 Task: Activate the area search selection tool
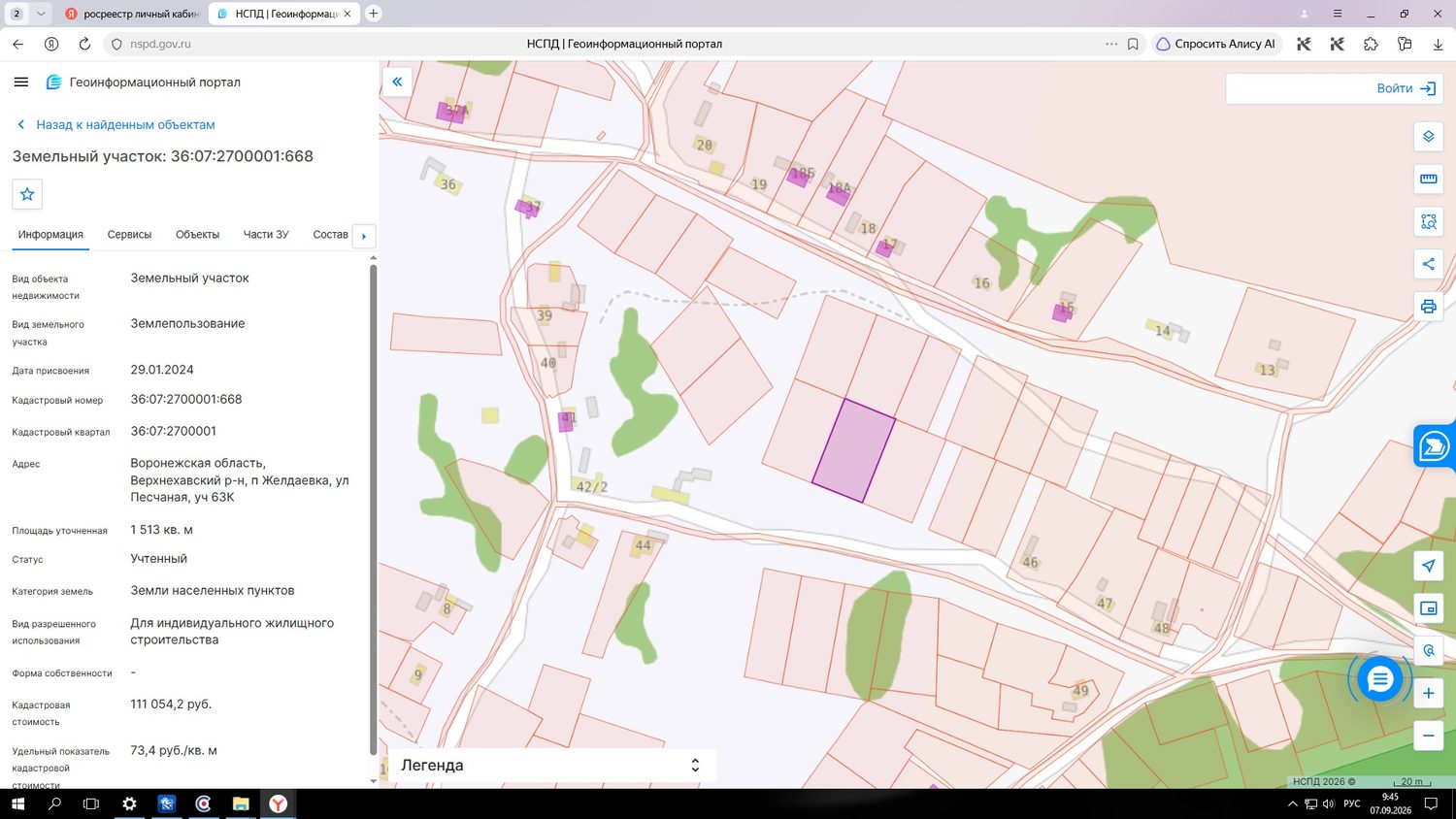coord(1428,221)
